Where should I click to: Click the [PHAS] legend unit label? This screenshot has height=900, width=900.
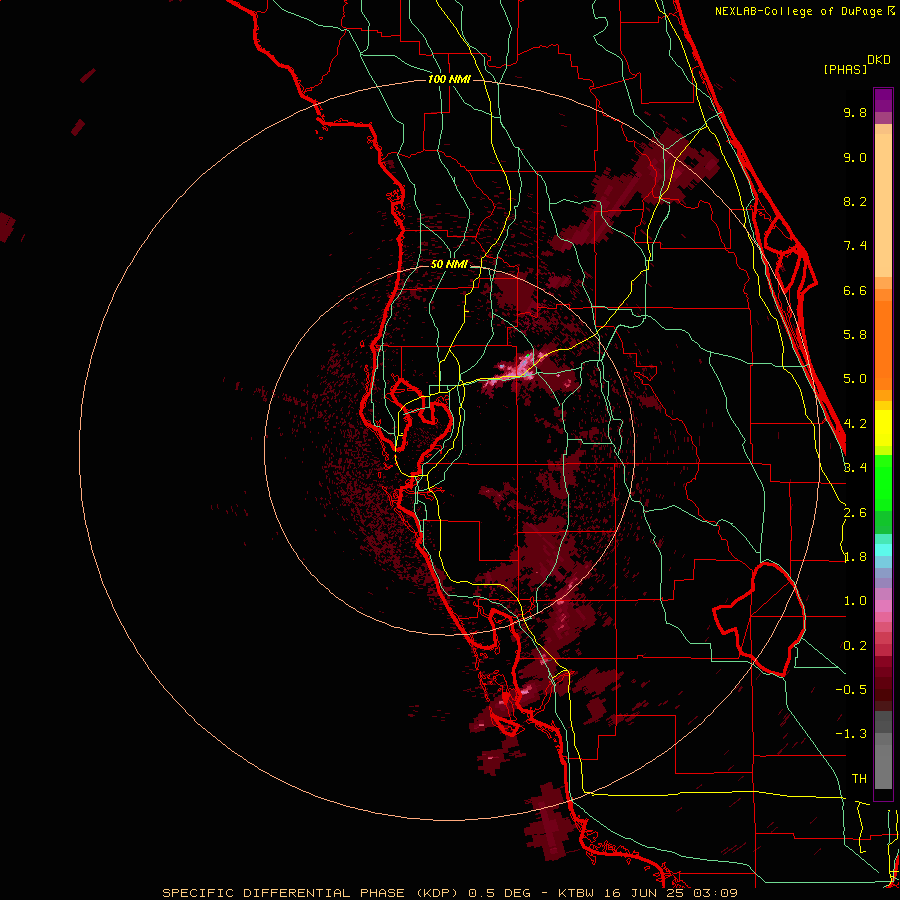coord(845,69)
